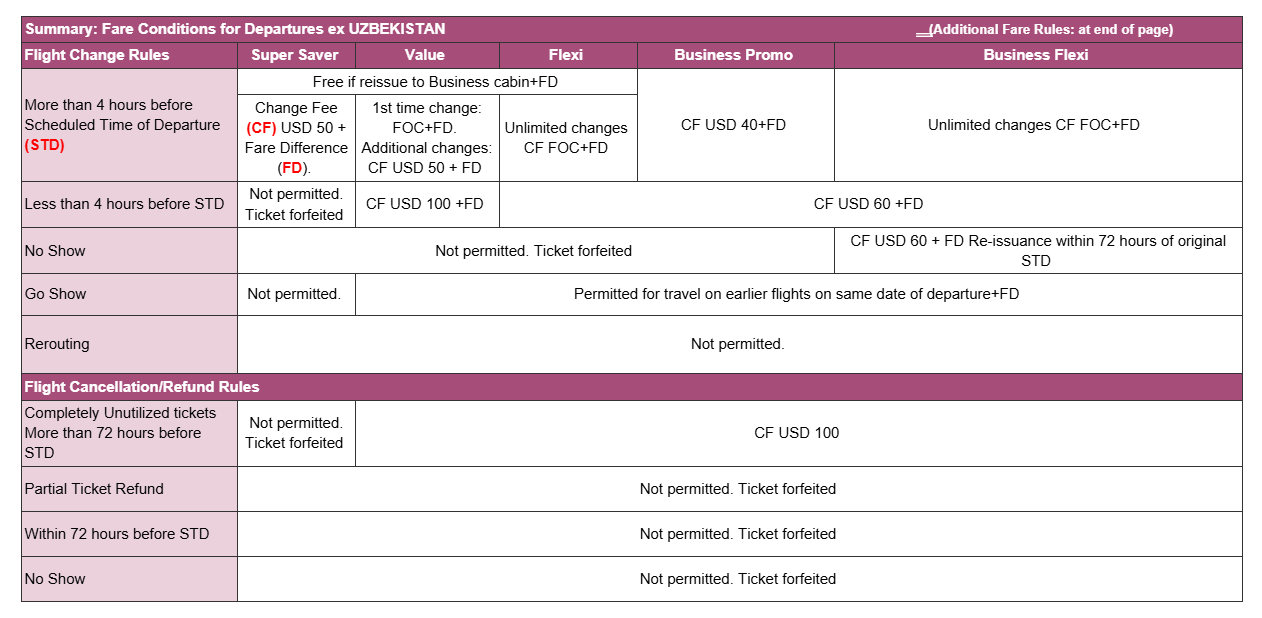Viewport: 1262px width, 618px height.
Task: Click the Go Show row label
Action: 129,294
